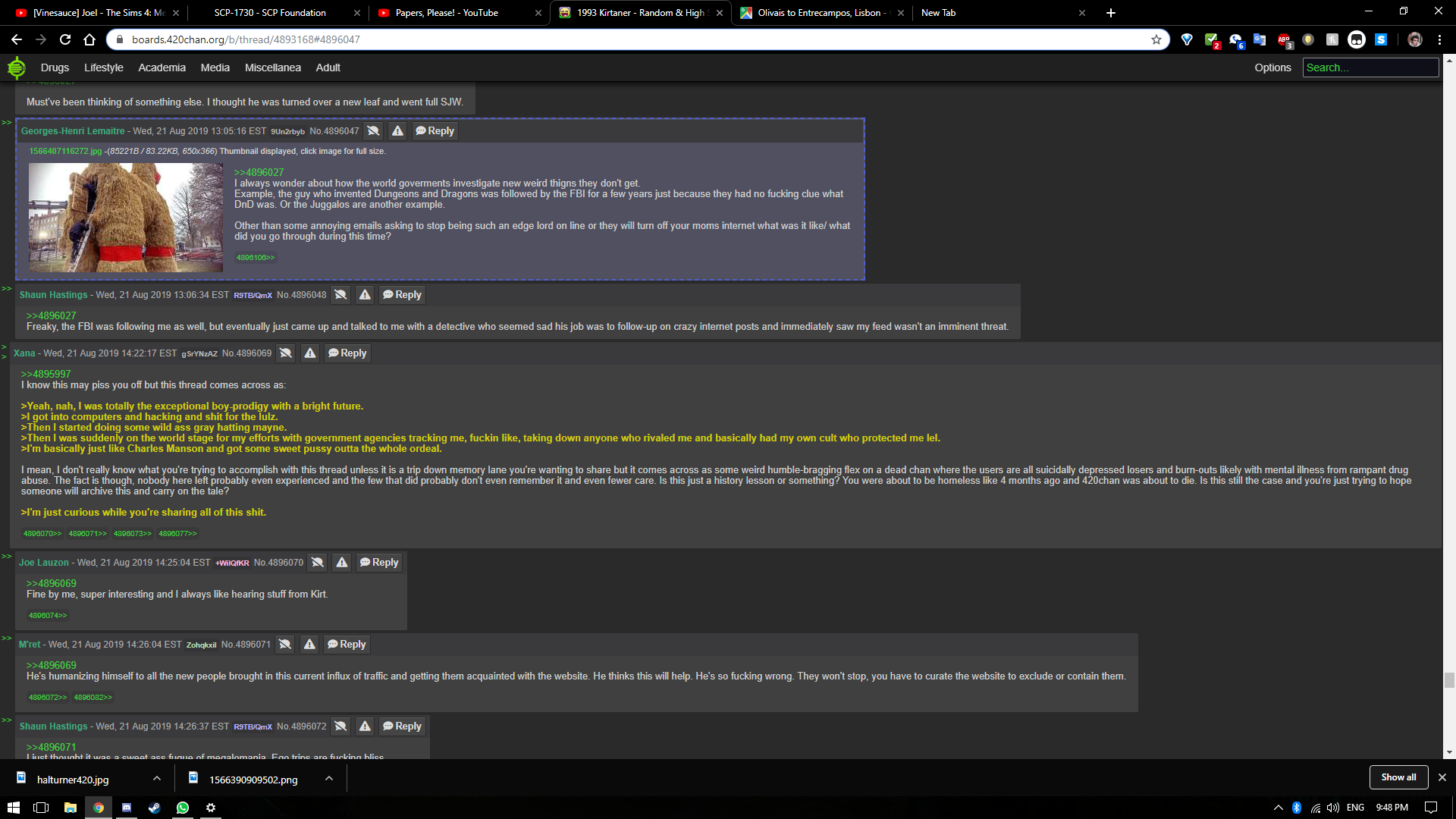Open the straw bear thumbnail image

click(126, 218)
